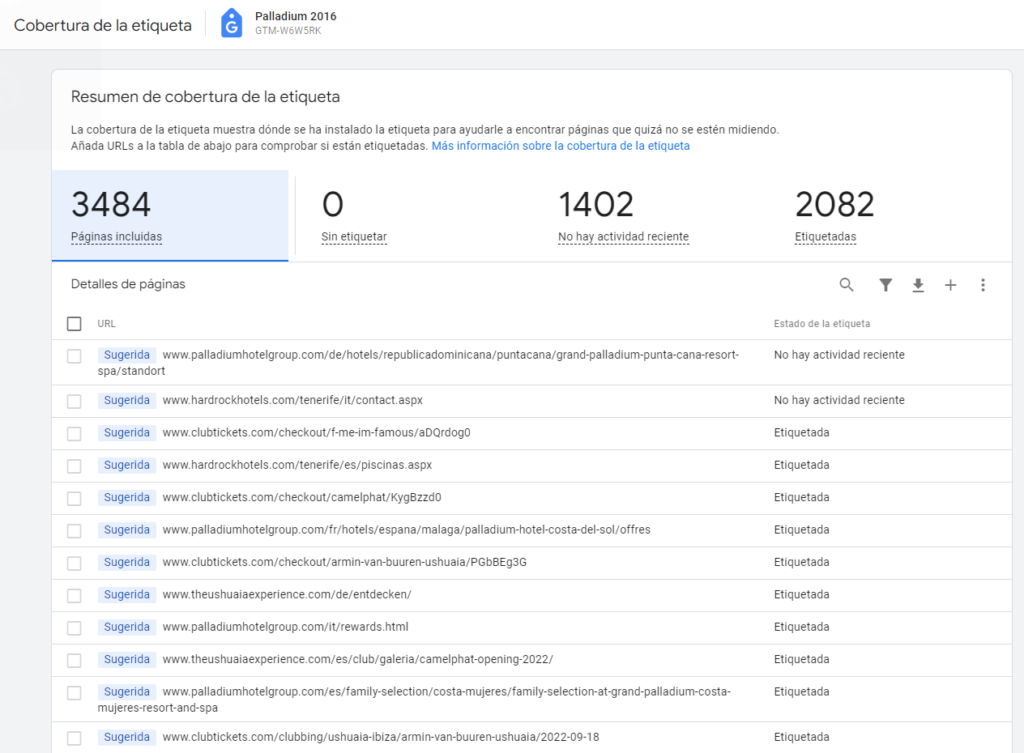Click the URL column header

pos(106,323)
